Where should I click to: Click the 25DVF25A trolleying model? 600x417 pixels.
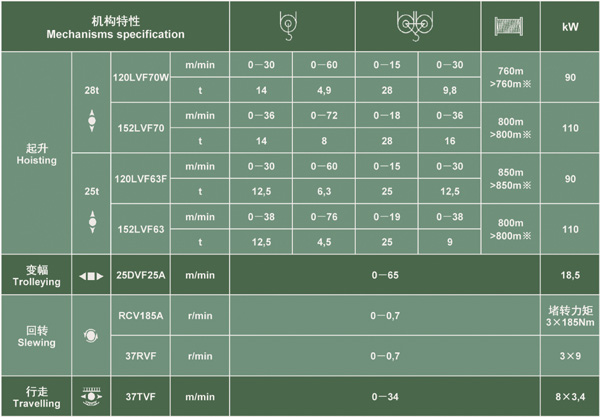141,275
